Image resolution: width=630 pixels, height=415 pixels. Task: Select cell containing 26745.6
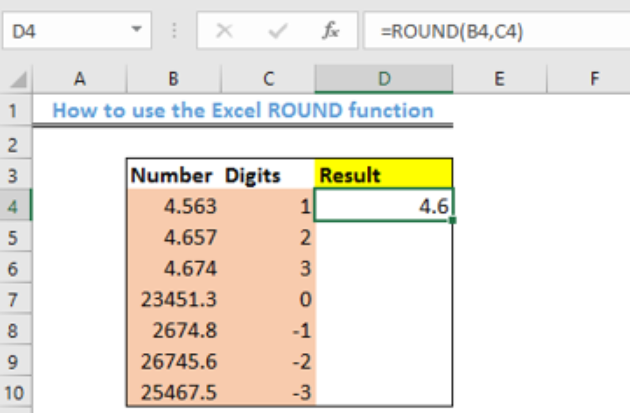coord(174,361)
